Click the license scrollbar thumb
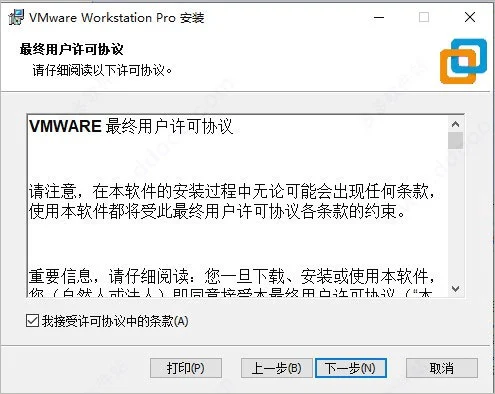Image resolution: width=495 pixels, height=394 pixels. coord(455,140)
